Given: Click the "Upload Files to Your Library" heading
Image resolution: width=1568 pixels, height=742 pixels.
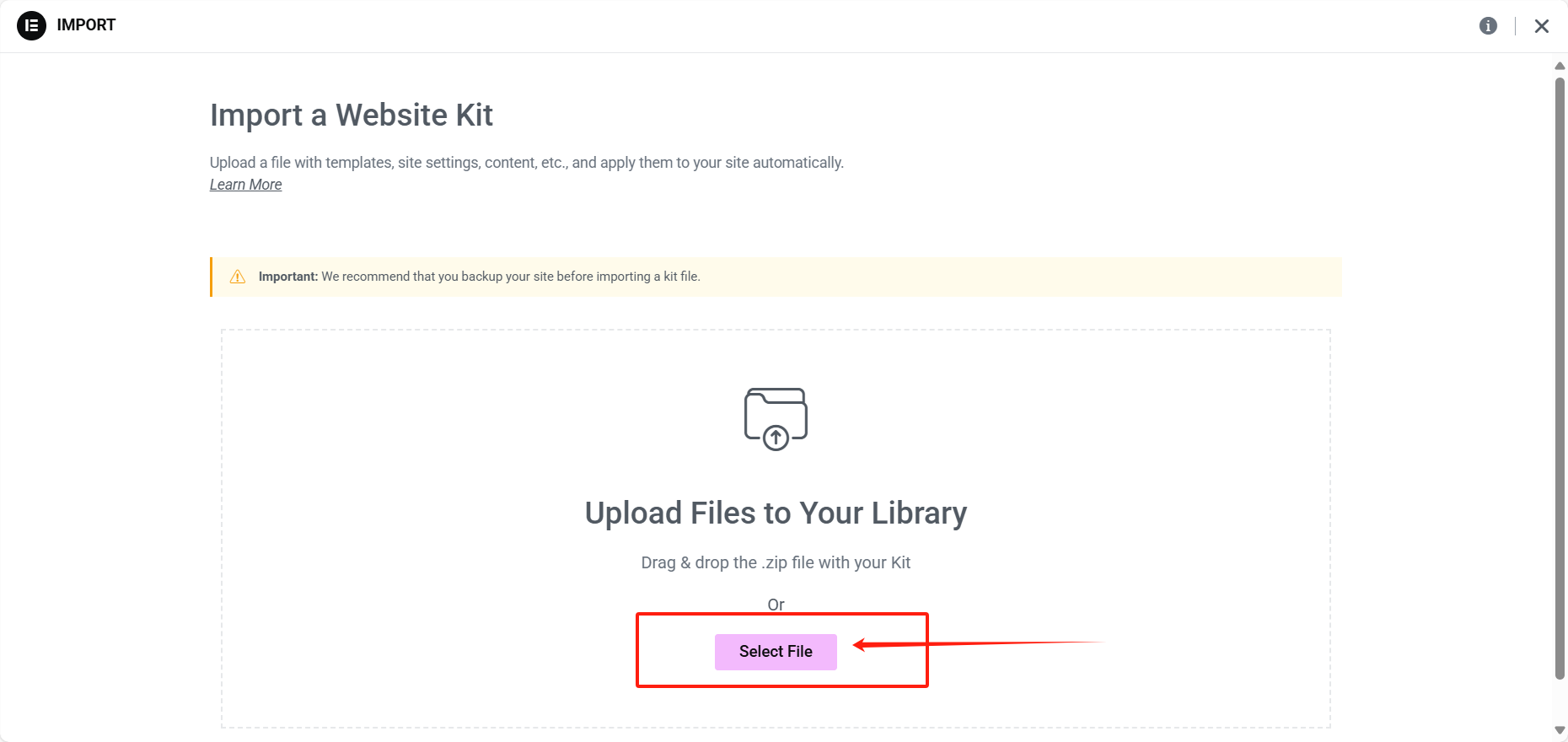Looking at the screenshot, I should [776, 513].
